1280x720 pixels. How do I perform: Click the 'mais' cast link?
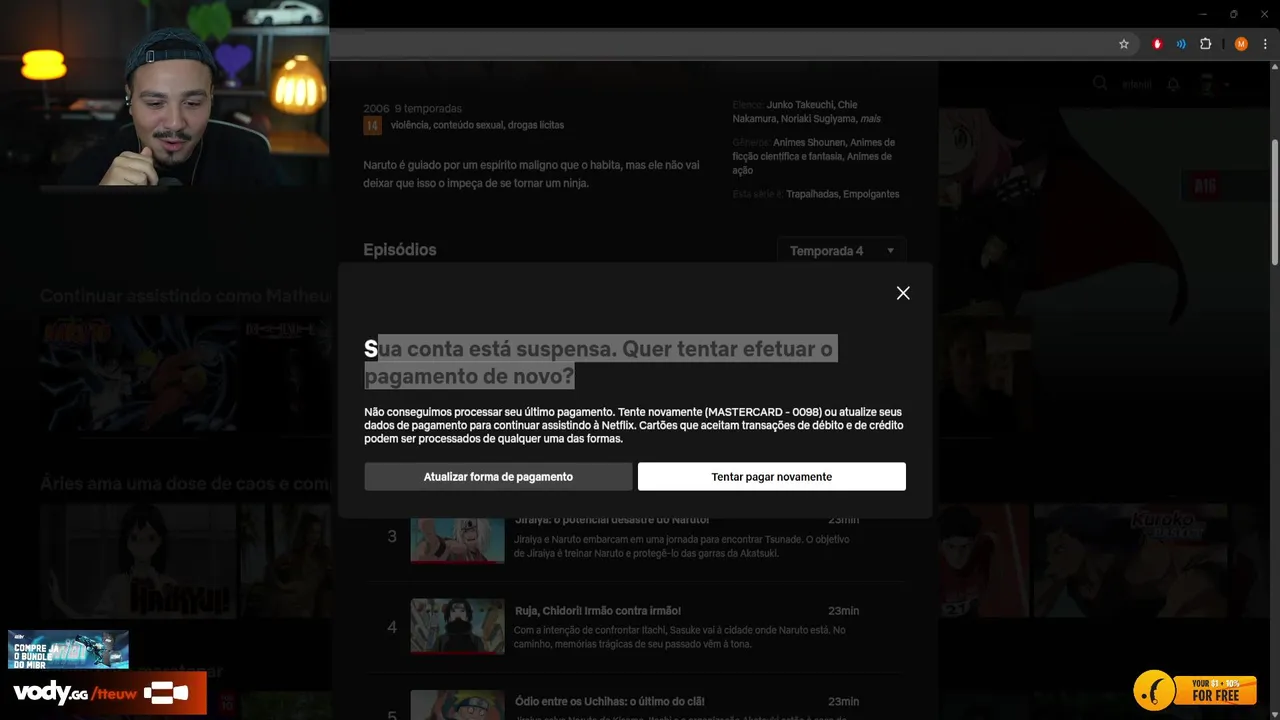[x=870, y=119]
